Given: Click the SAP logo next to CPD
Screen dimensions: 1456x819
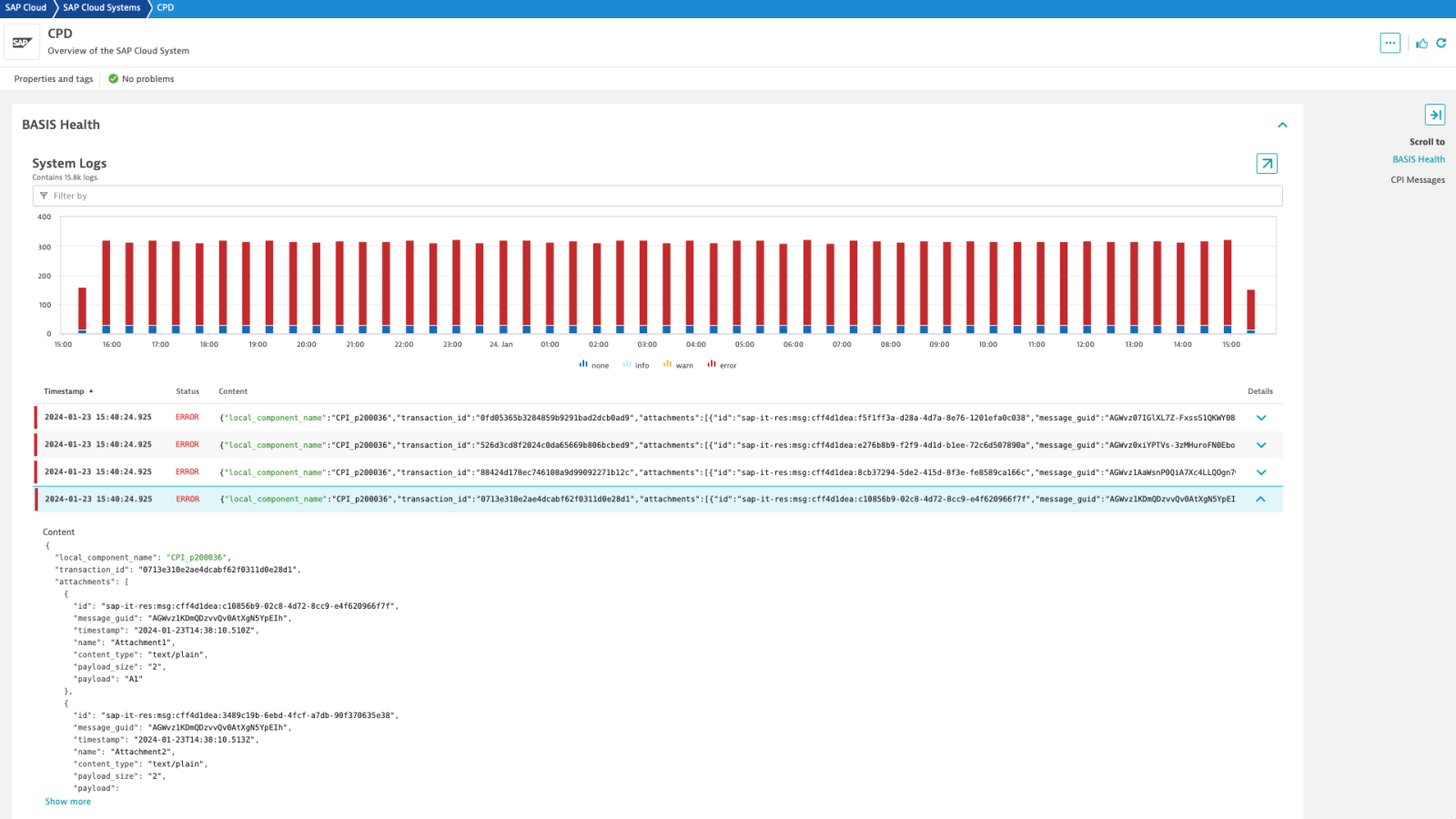Looking at the screenshot, I should tap(22, 41).
